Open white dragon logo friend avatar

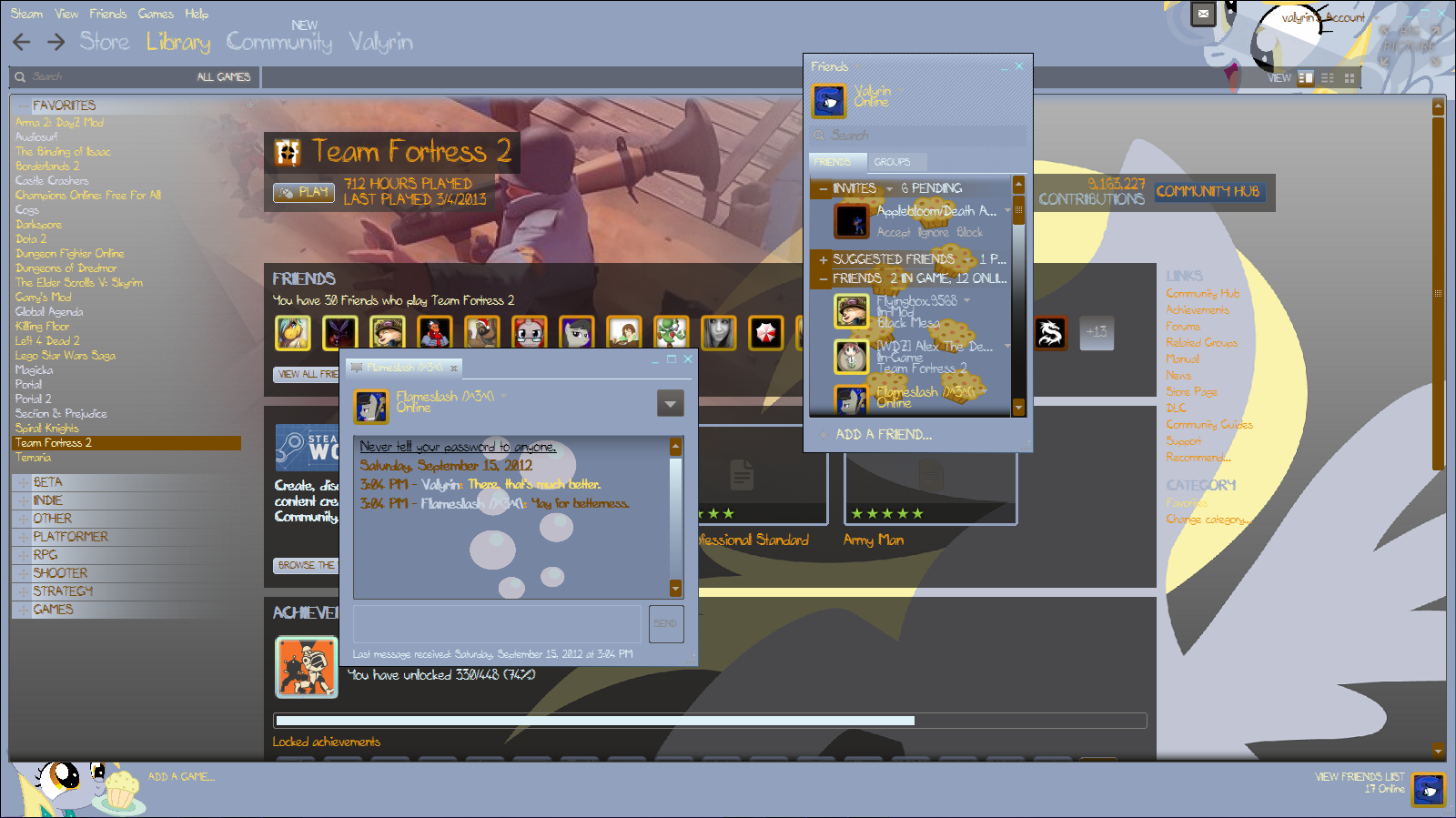click(1050, 333)
